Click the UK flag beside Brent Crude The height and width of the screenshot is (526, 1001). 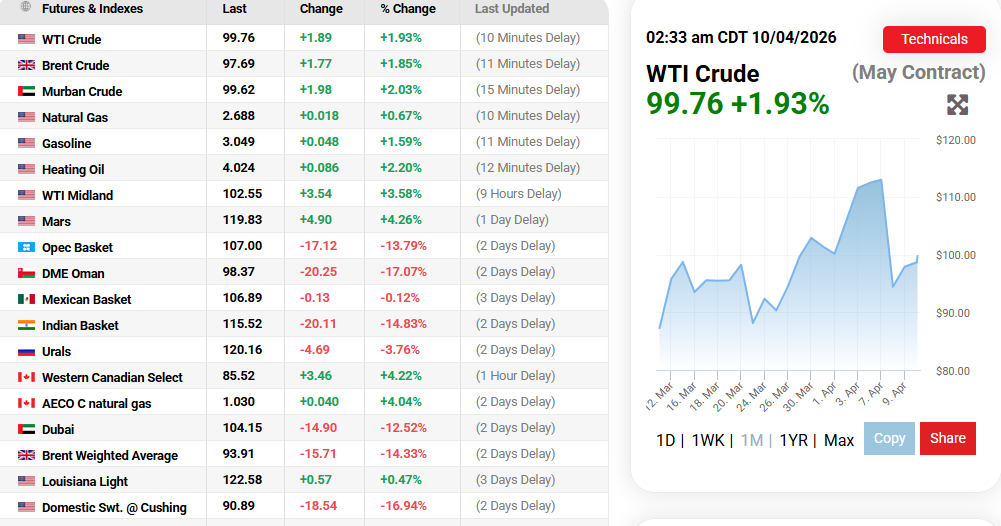point(26,65)
